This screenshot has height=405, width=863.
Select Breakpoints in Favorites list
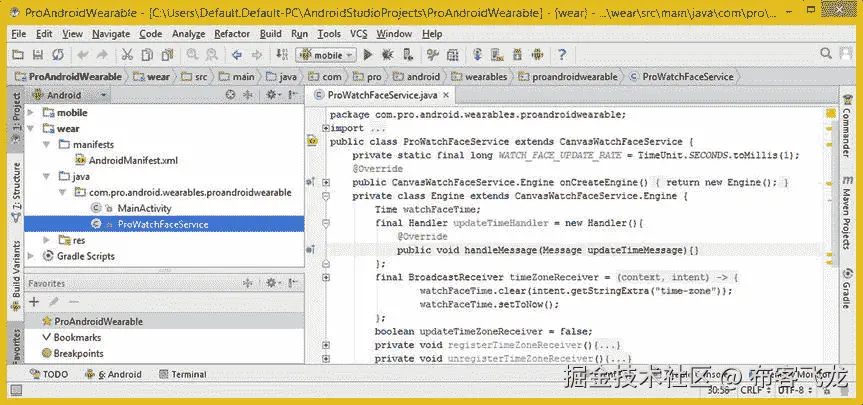click(73, 353)
